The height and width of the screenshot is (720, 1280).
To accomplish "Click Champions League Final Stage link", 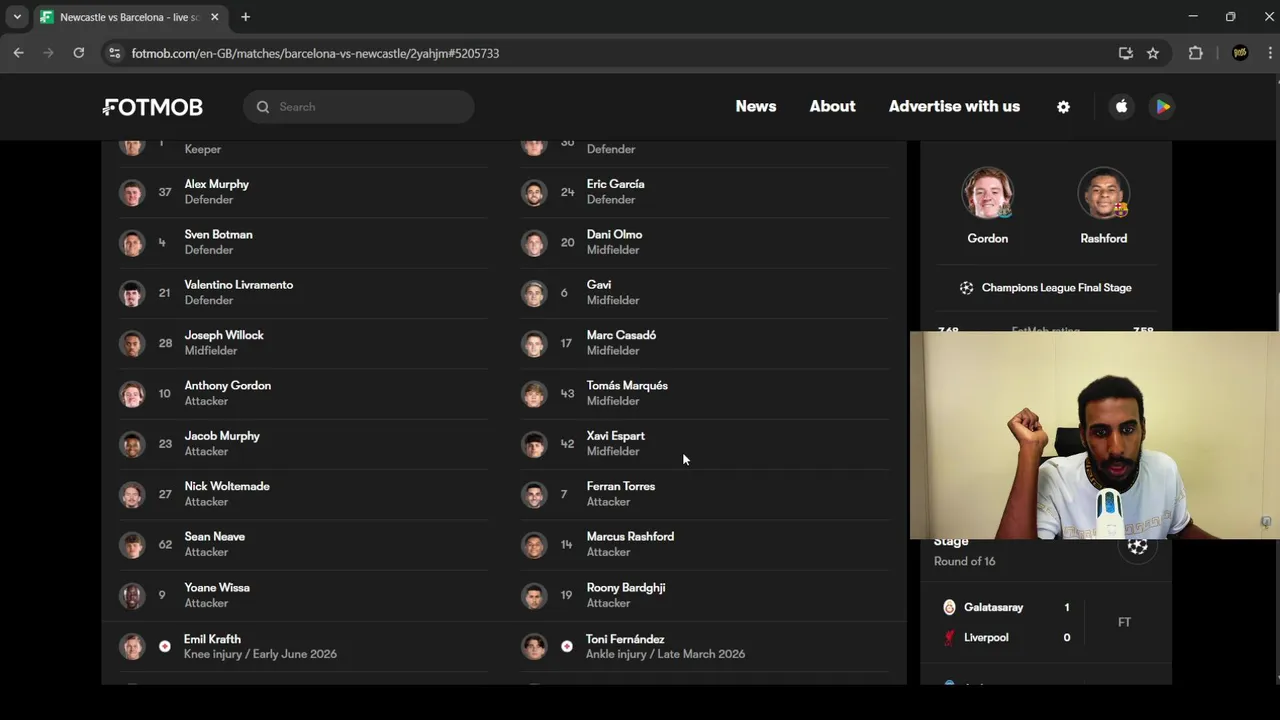I will pyautogui.click(x=1045, y=288).
